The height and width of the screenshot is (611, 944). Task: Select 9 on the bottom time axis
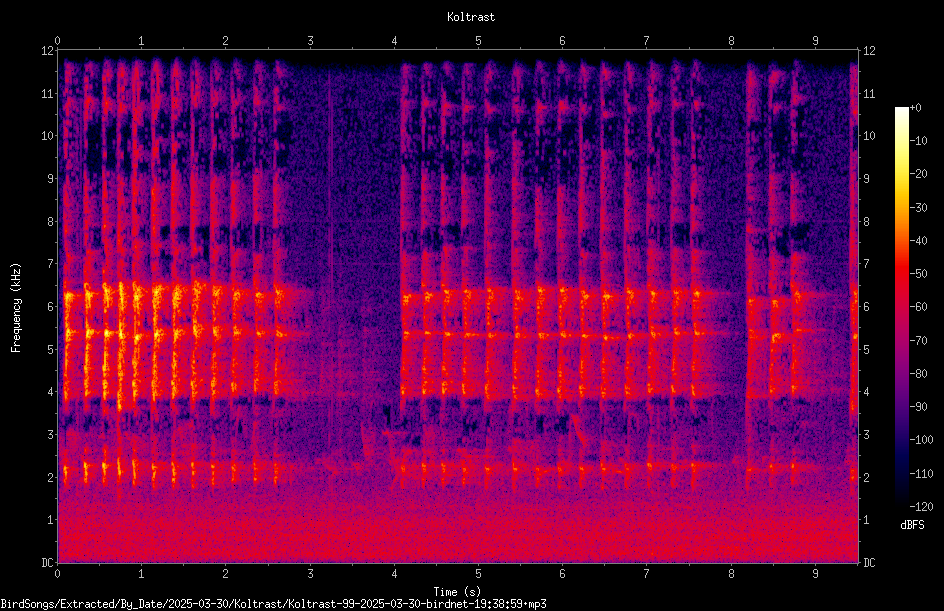(x=816, y=574)
